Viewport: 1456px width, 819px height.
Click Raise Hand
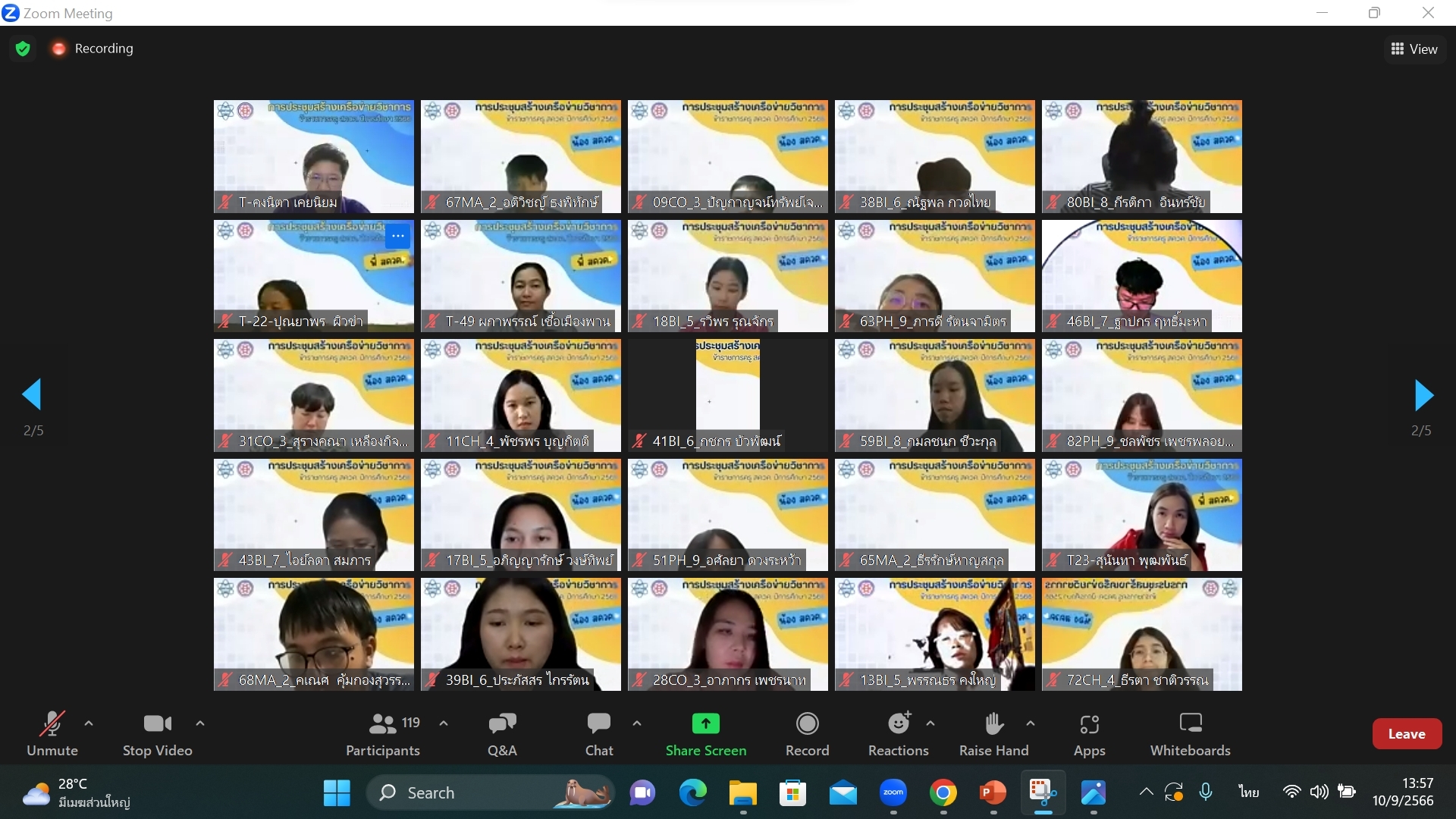(994, 733)
